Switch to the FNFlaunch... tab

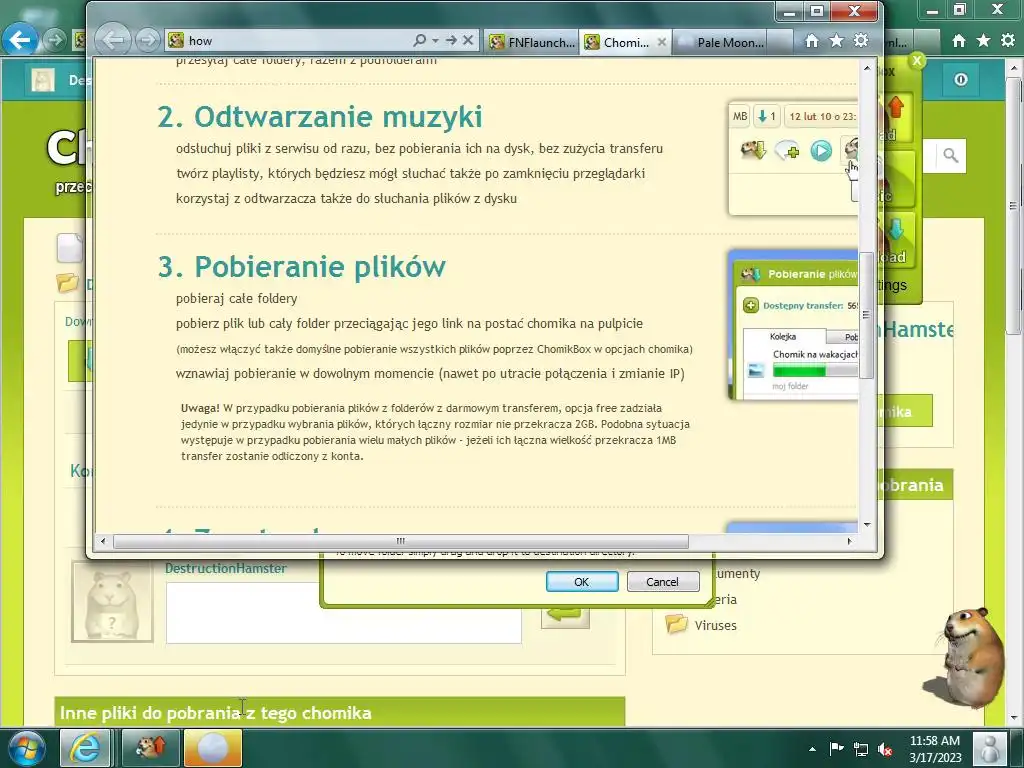[532, 42]
